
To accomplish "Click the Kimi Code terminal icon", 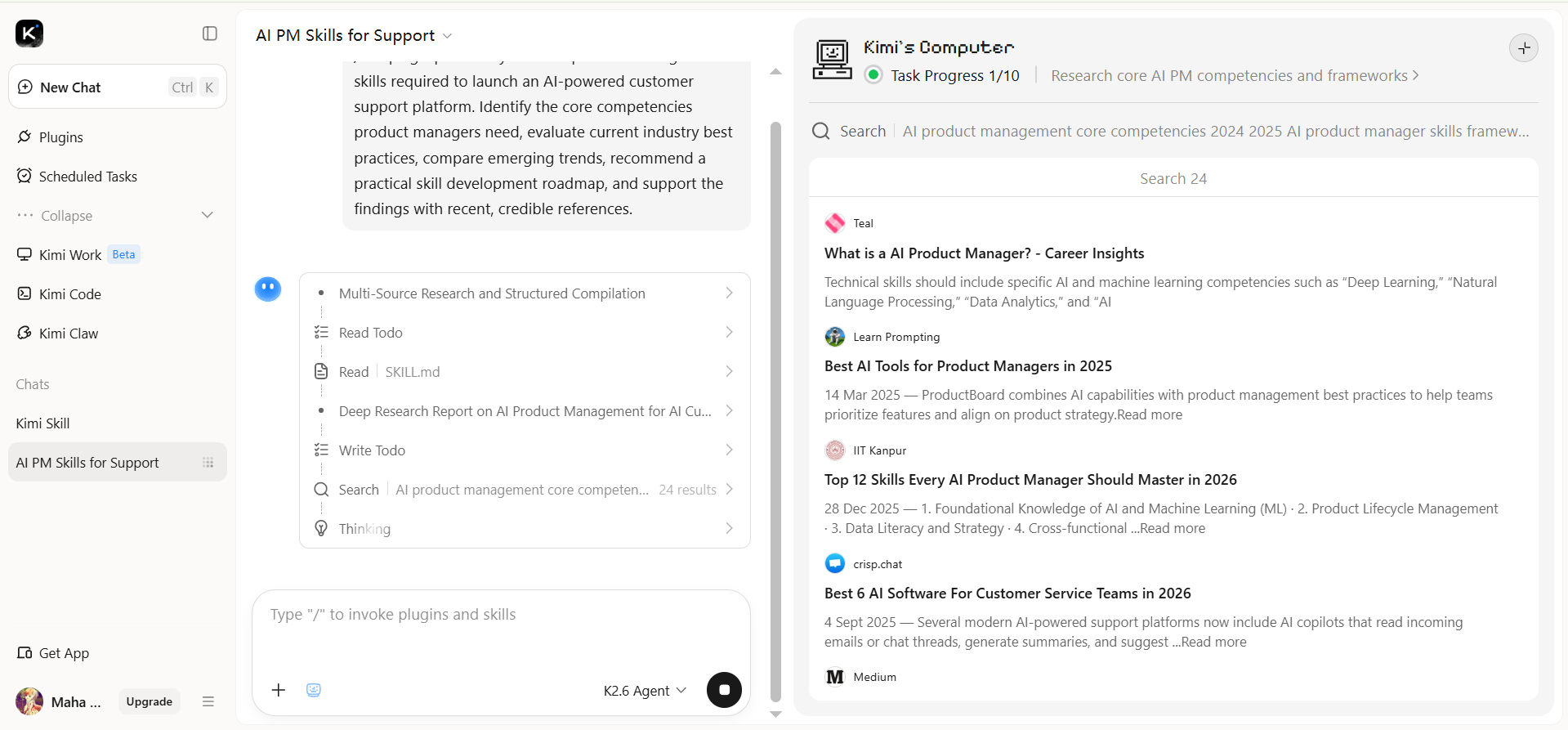I will 25,293.
